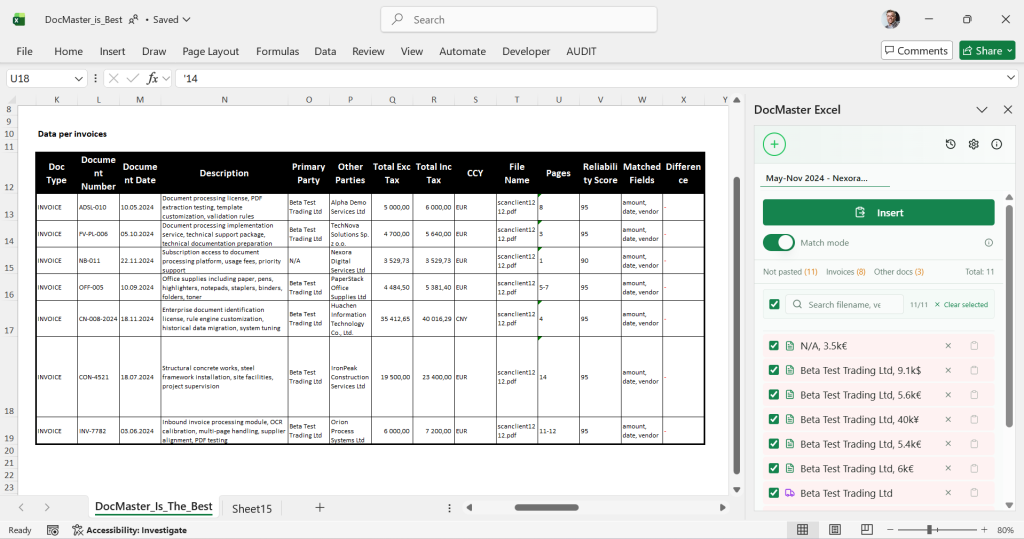The image size is (1024, 539).
Task: Open the Formulas ribbon tab
Action: [278, 51]
